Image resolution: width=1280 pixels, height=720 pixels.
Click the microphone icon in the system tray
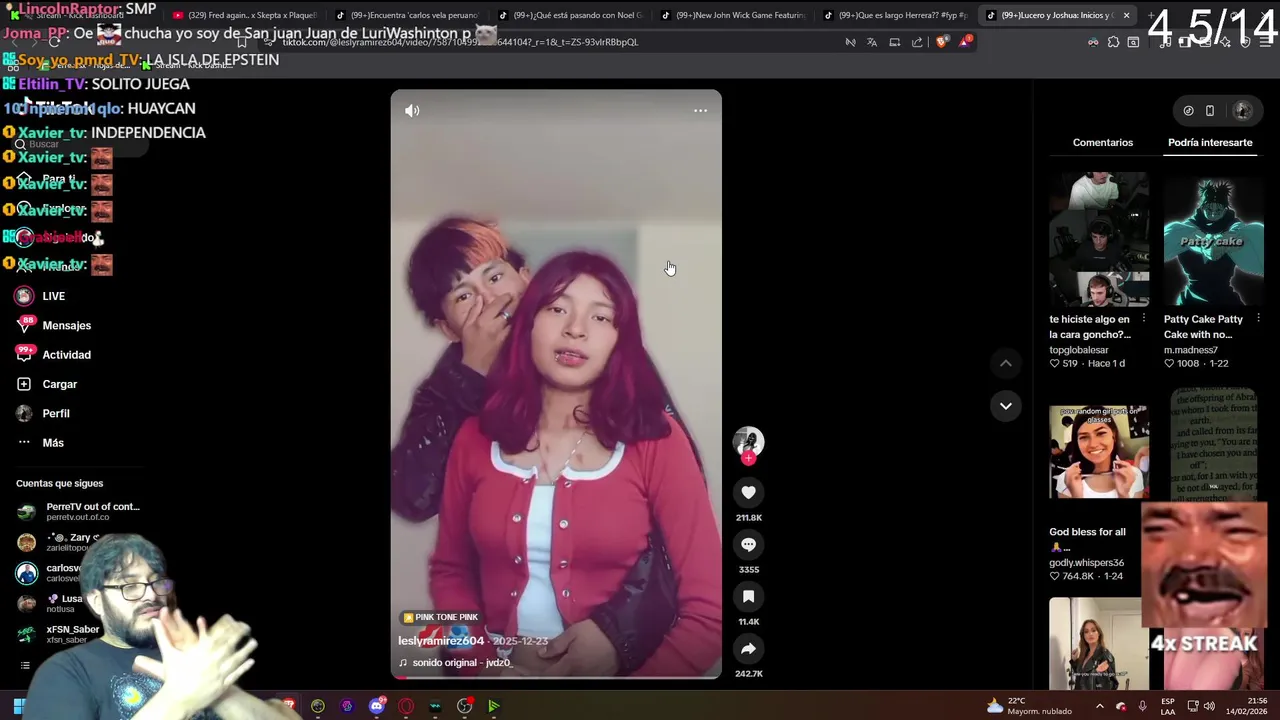[1142, 706]
